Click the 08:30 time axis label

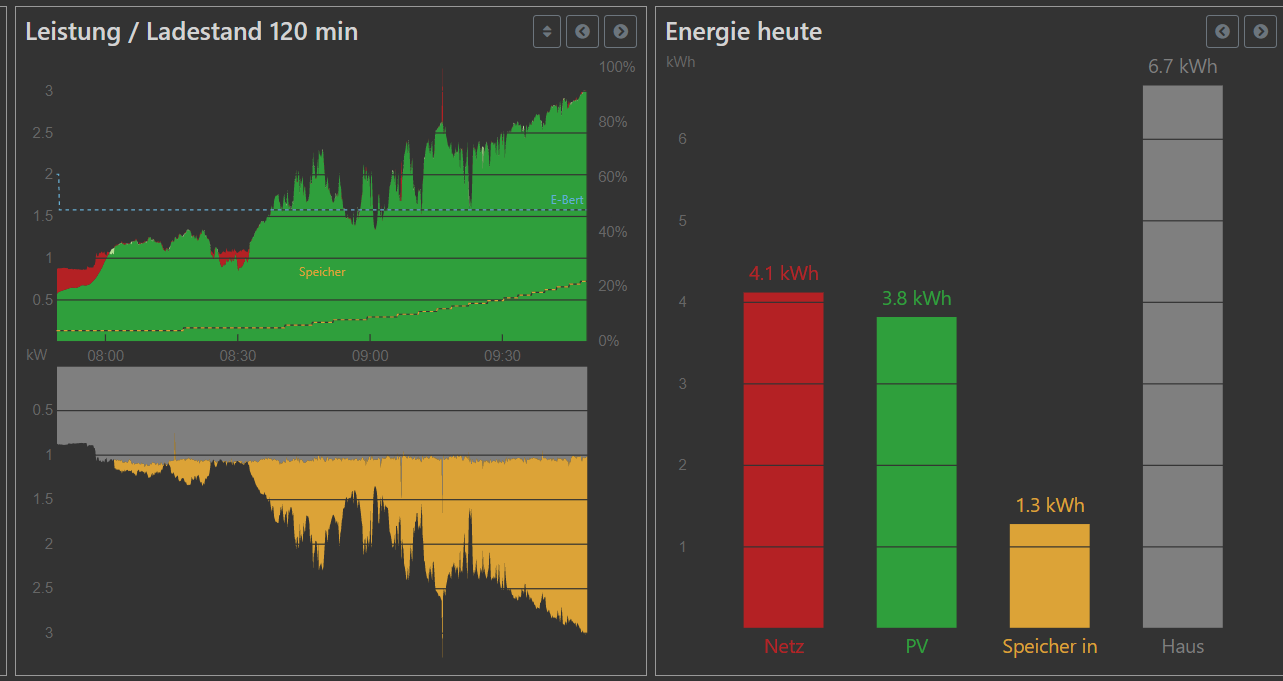[238, 355]
